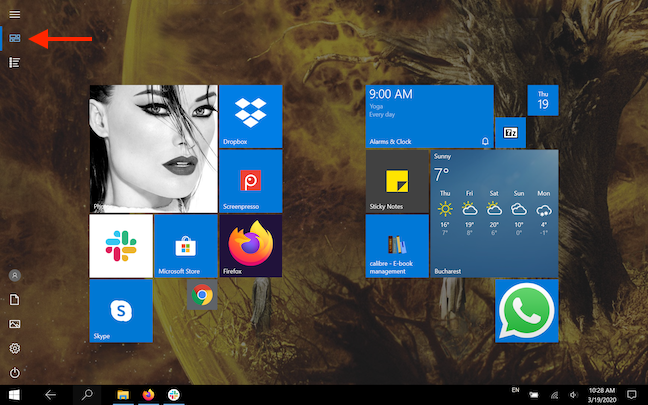The image size is (648, 405).
Task: Switch to Slack in the taskbar
Action: [174, 395]
